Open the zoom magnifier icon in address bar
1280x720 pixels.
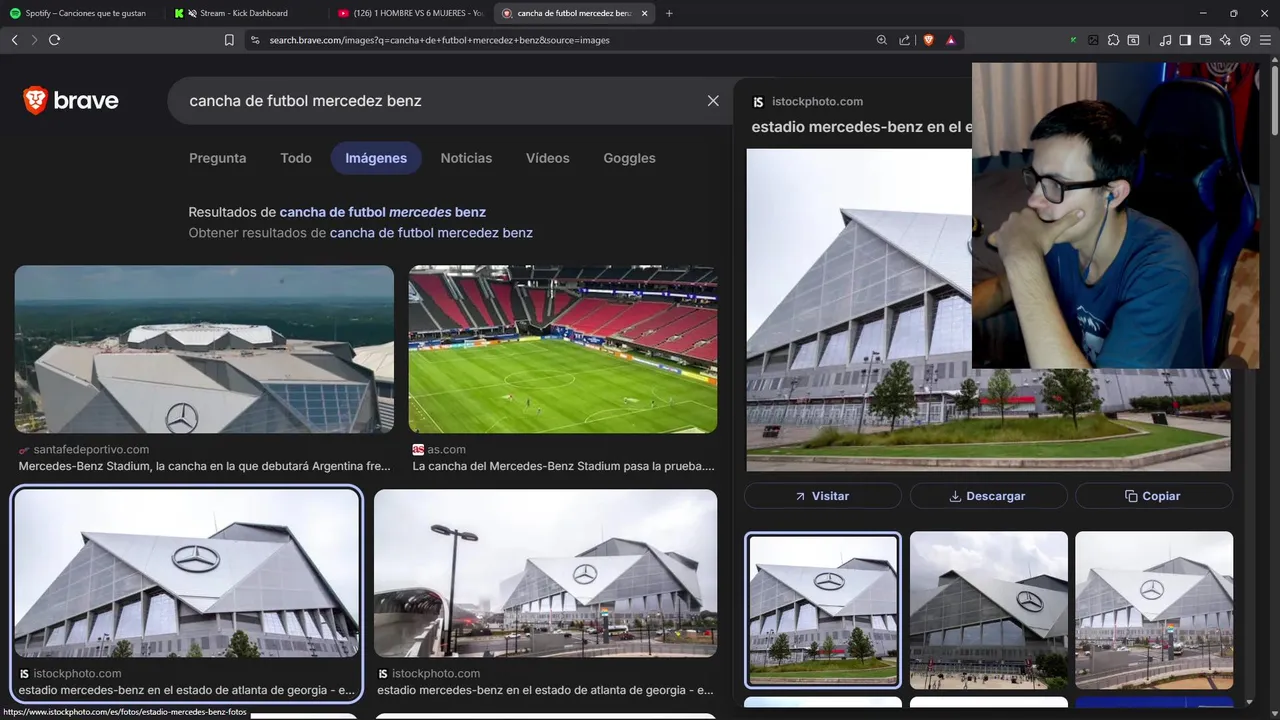pyautogui.click(x=881, y=40)
